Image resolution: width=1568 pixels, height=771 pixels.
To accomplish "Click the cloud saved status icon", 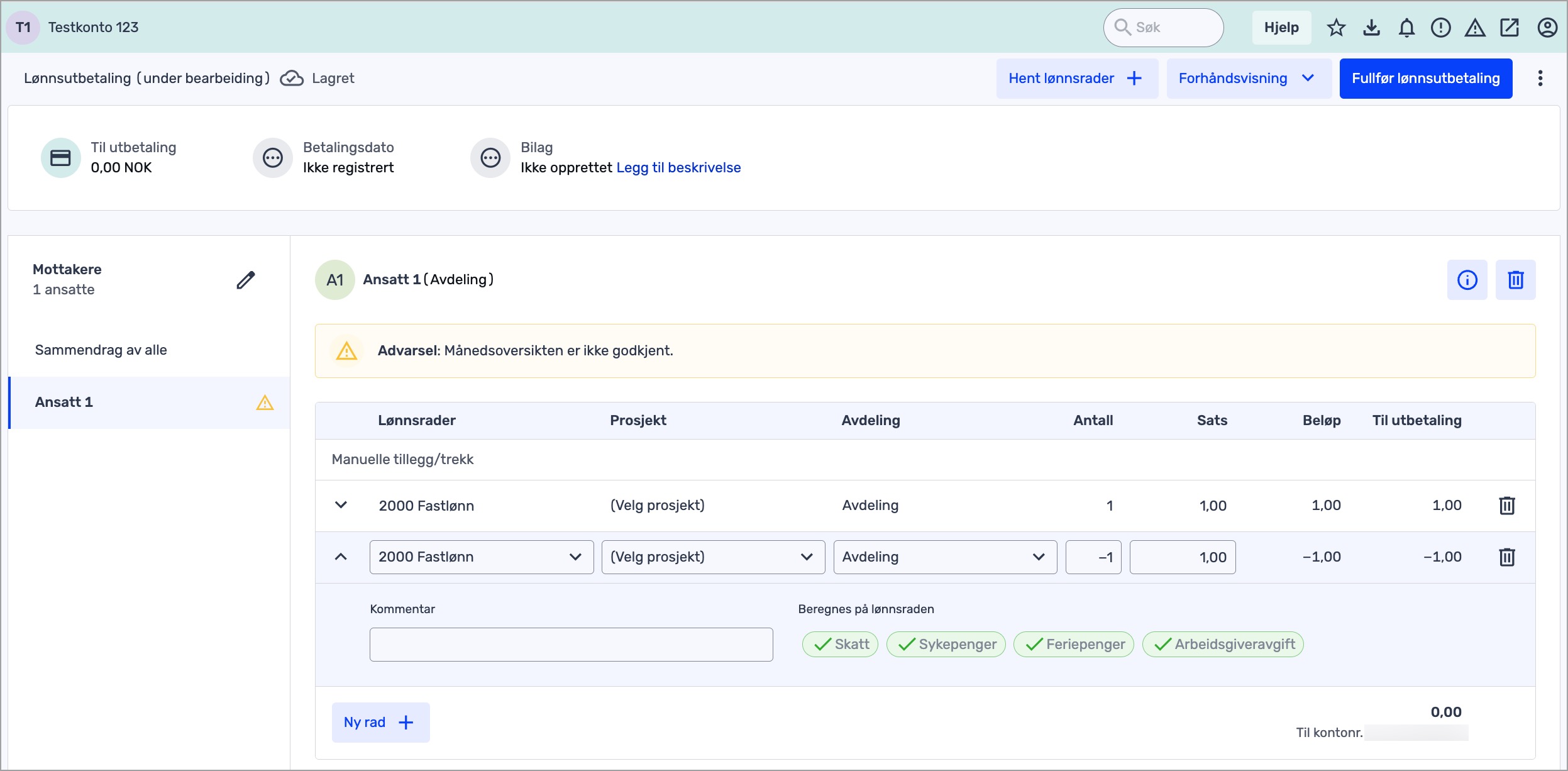I will (x=292, y=78).
